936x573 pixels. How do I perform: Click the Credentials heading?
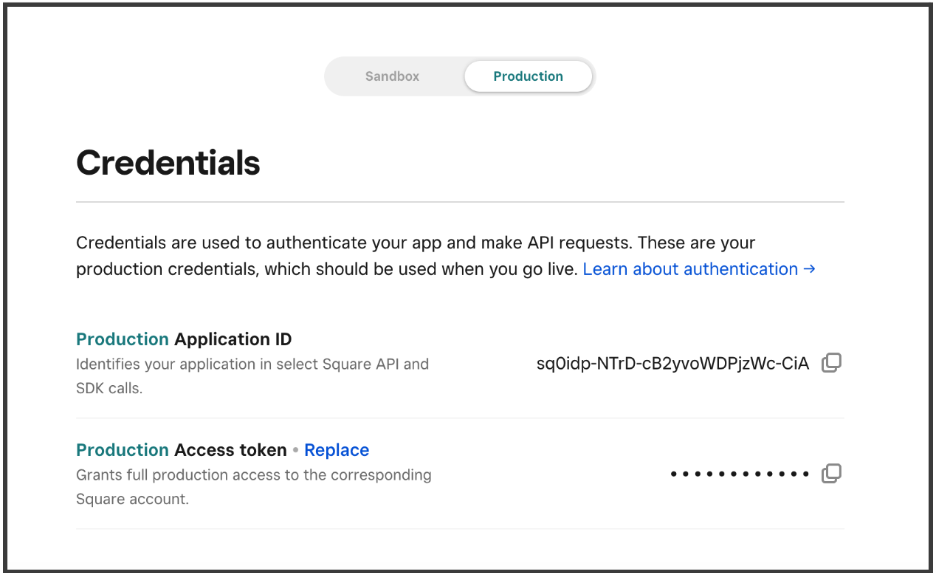click(168, 163)
